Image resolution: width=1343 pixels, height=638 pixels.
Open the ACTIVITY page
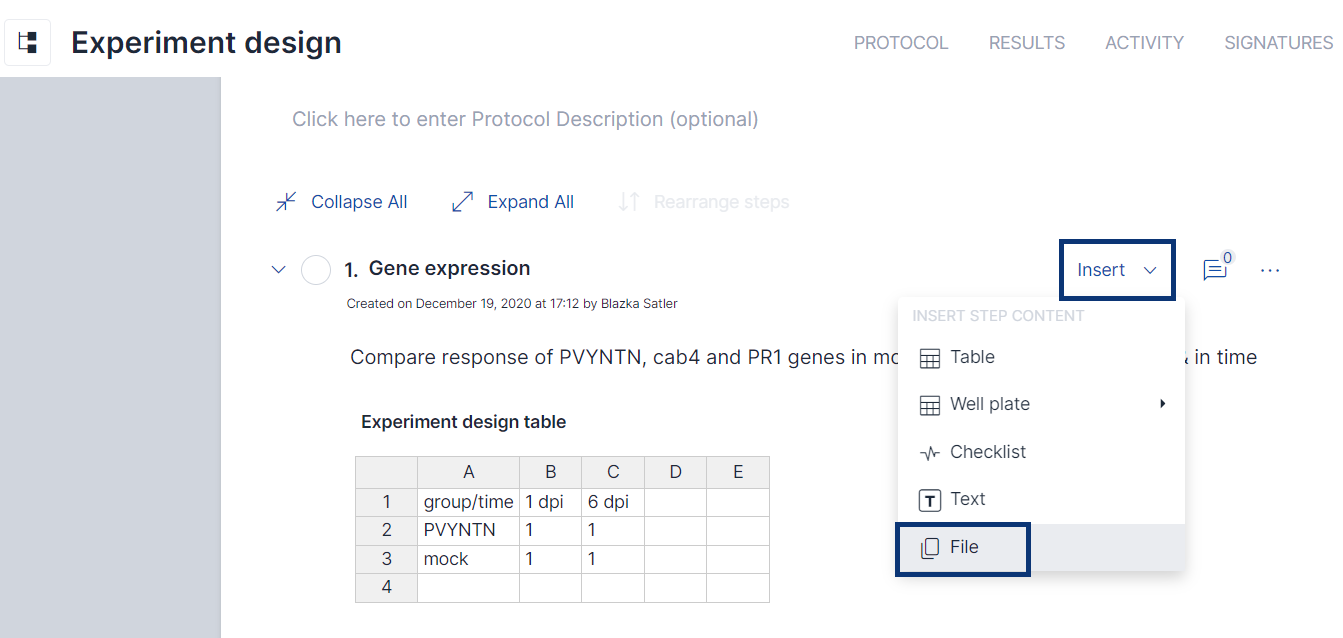pos(1144,42)
